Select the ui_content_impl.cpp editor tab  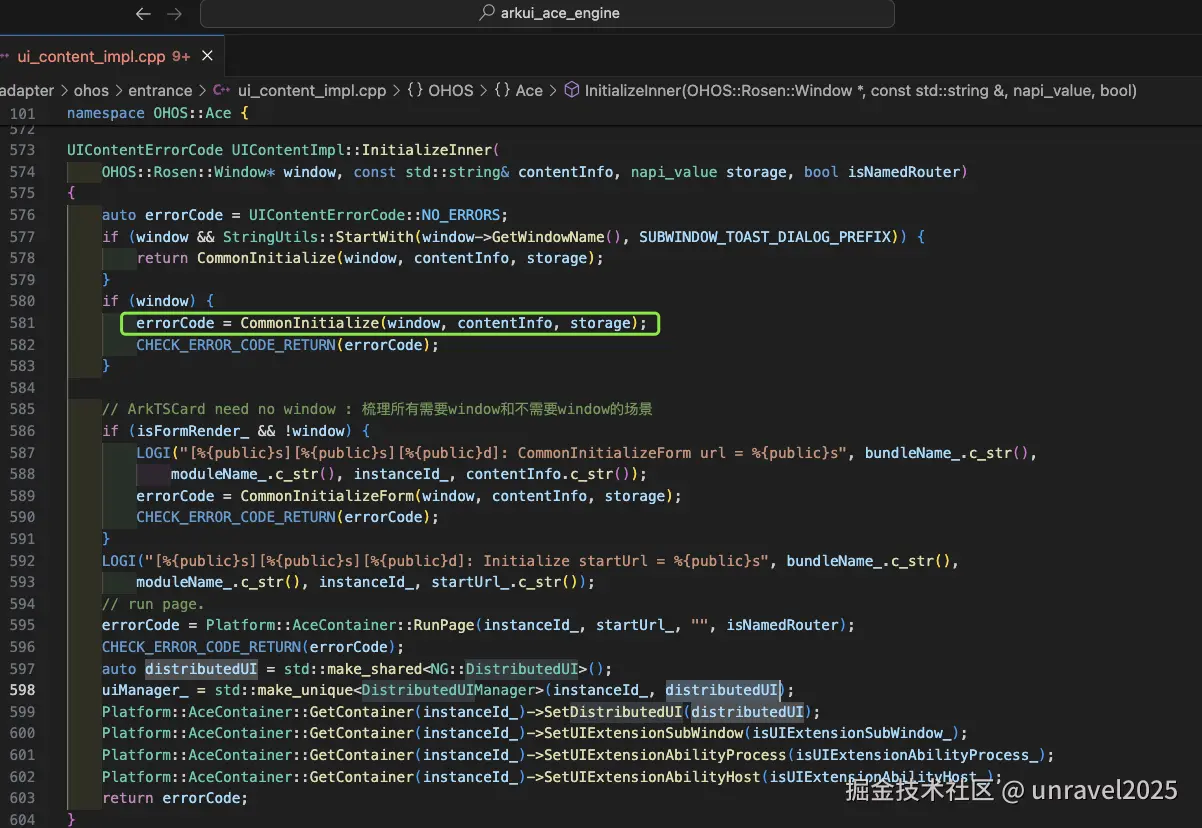pos(103,56)
